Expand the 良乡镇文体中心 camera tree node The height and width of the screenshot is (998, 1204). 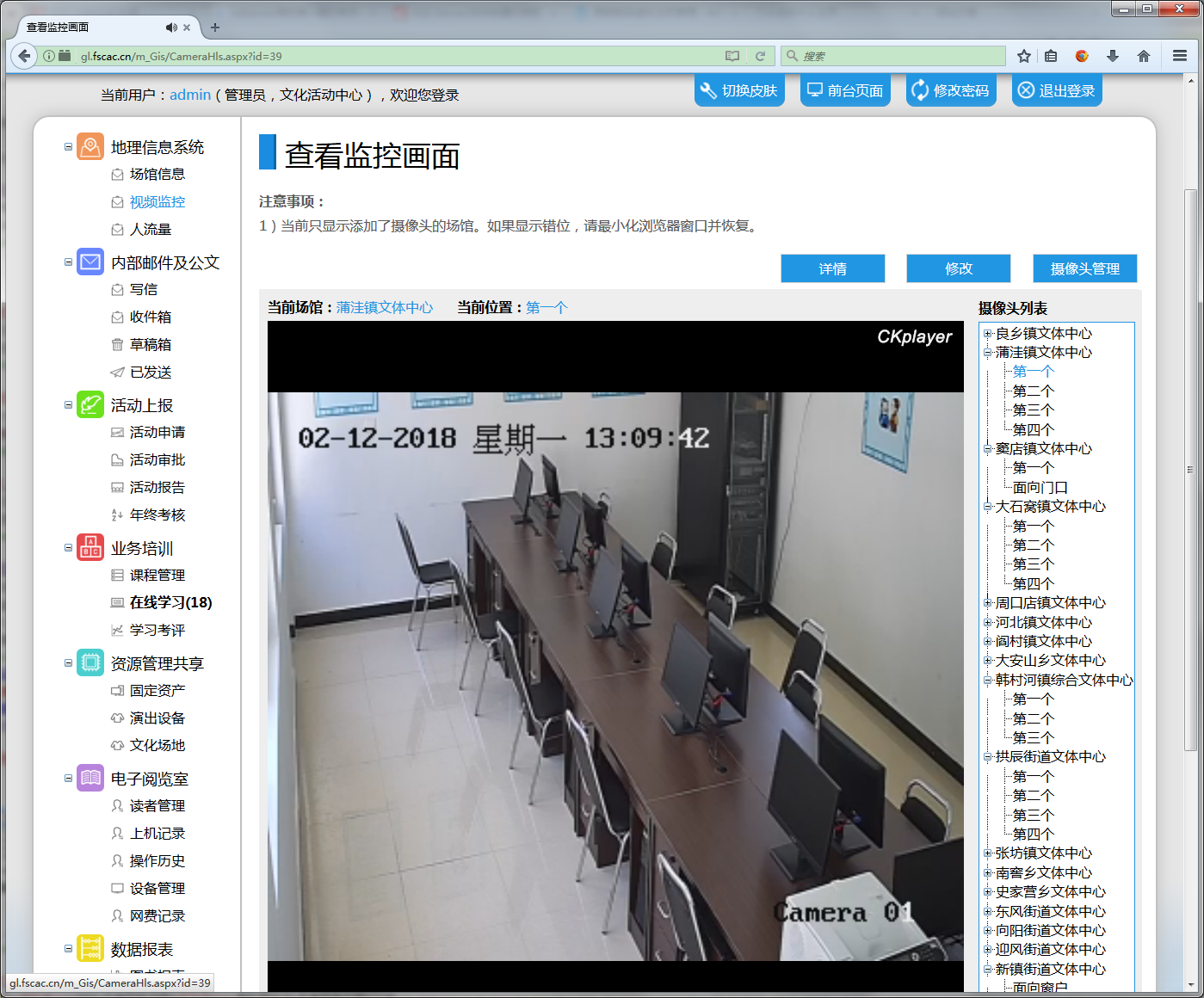(988, 334)
